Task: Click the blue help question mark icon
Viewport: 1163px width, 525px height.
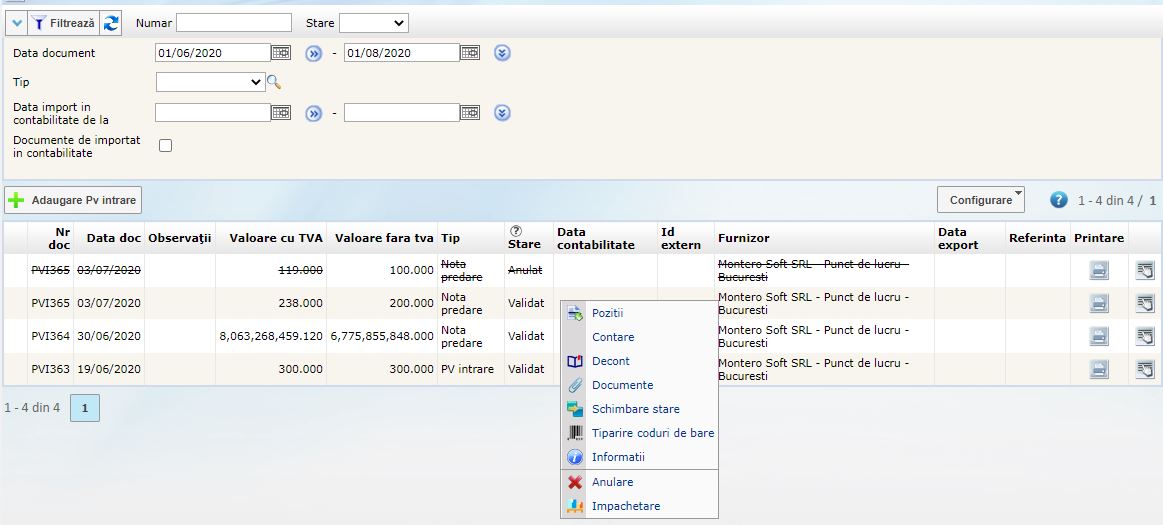Action: (1059, 200)
